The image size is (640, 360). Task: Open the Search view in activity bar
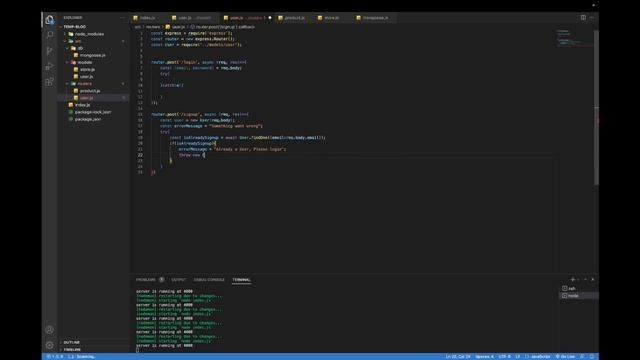[49, 35]
